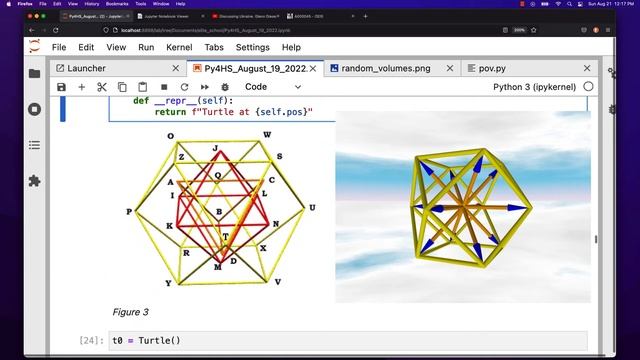Open the JupyterLab View menu
Viewport: 640px width, 360px height.
tap(116, 47)
